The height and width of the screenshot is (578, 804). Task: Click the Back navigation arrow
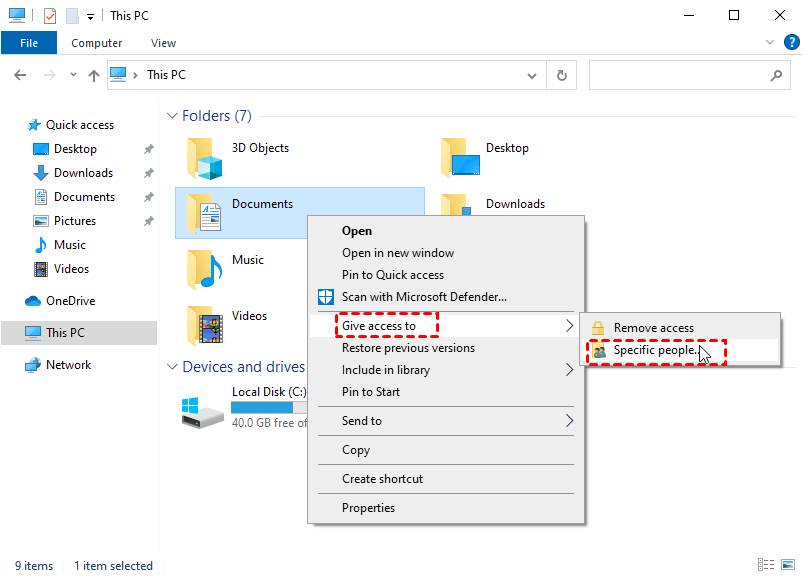point(21,75)
